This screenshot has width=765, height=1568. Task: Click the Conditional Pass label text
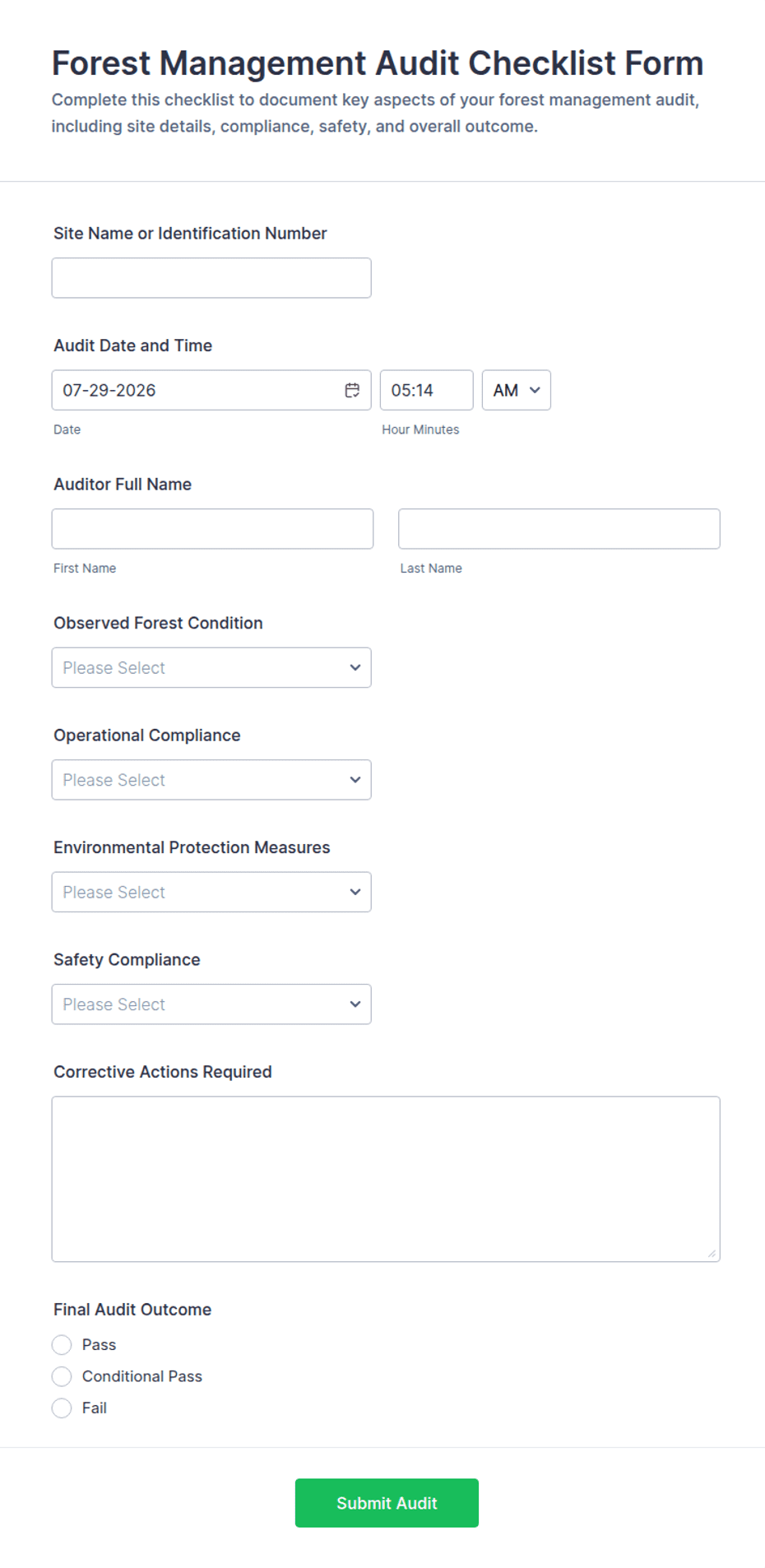click(x=142, y=1375)
